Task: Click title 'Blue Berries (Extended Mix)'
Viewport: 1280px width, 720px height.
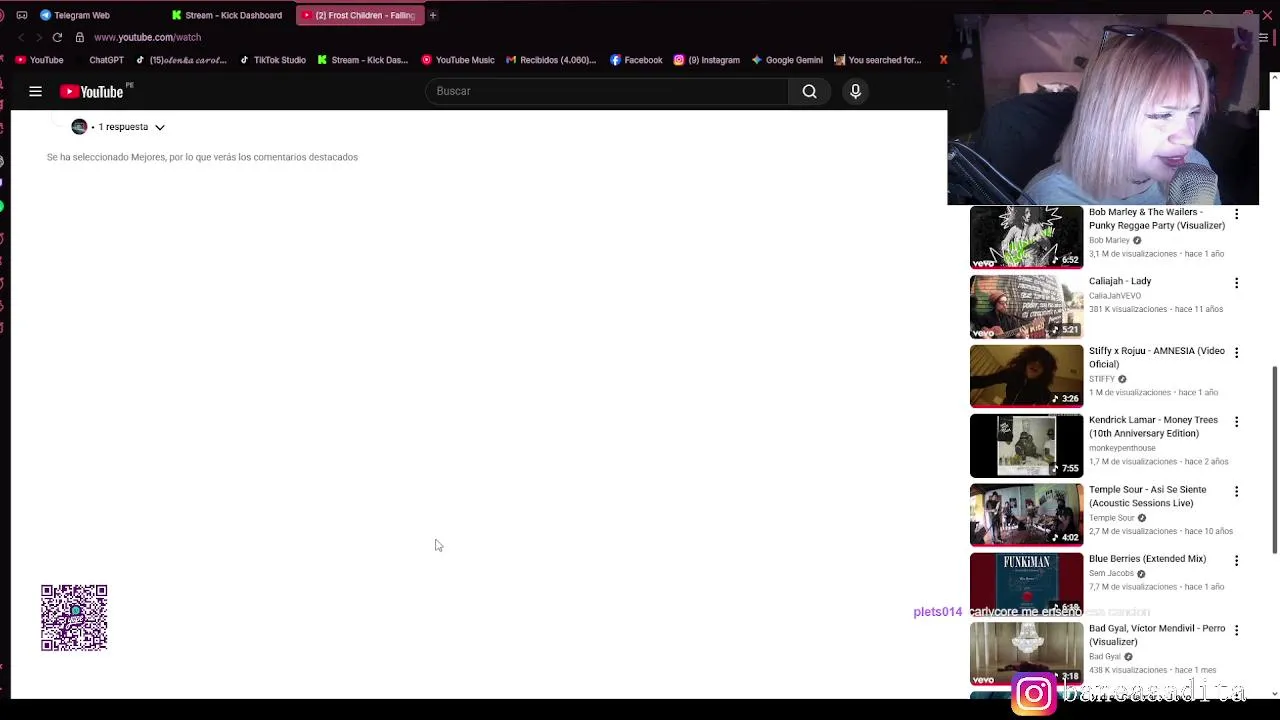Action: pos(1147,559)
